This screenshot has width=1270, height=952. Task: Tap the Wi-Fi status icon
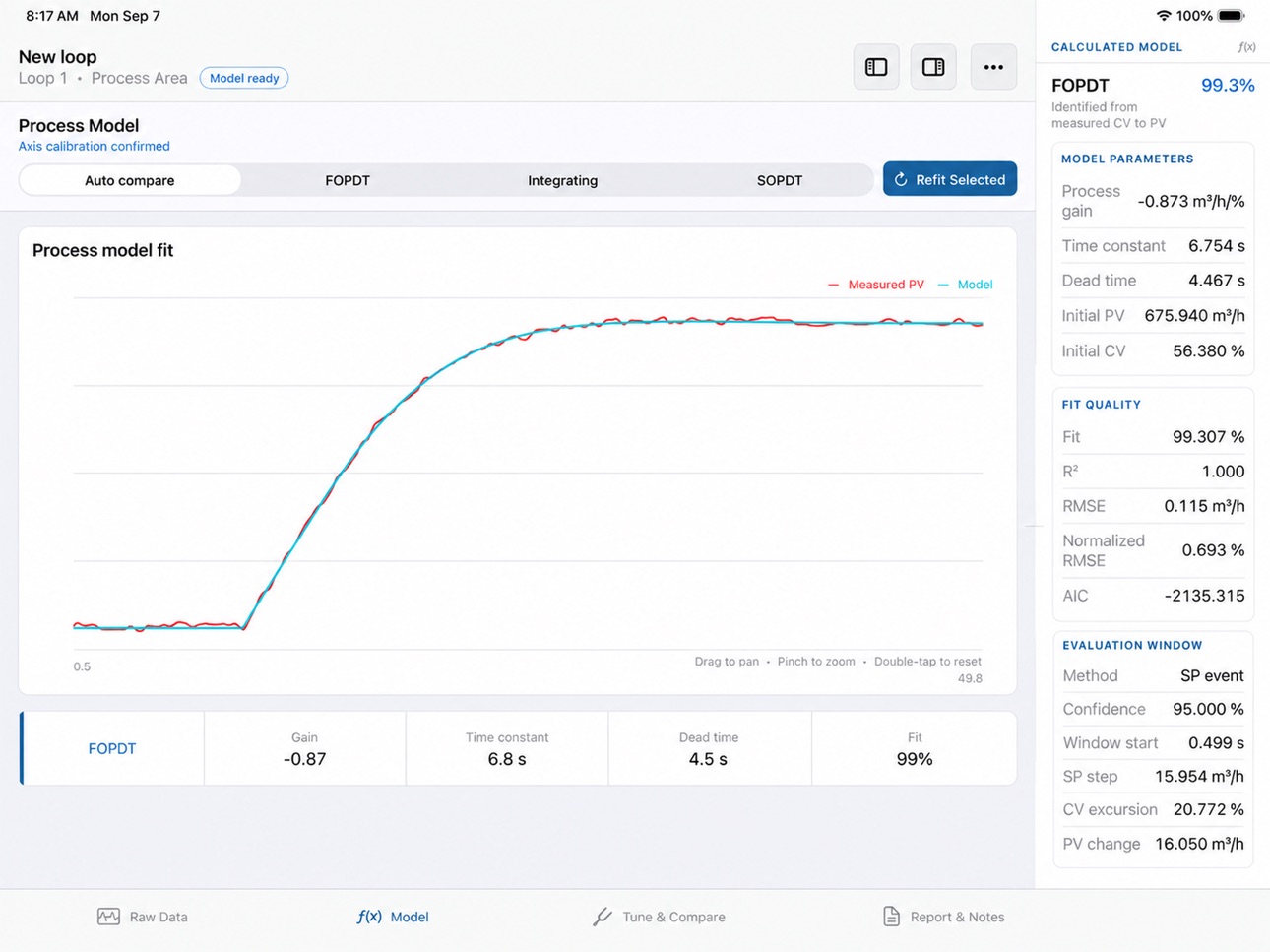(1164, 16)
